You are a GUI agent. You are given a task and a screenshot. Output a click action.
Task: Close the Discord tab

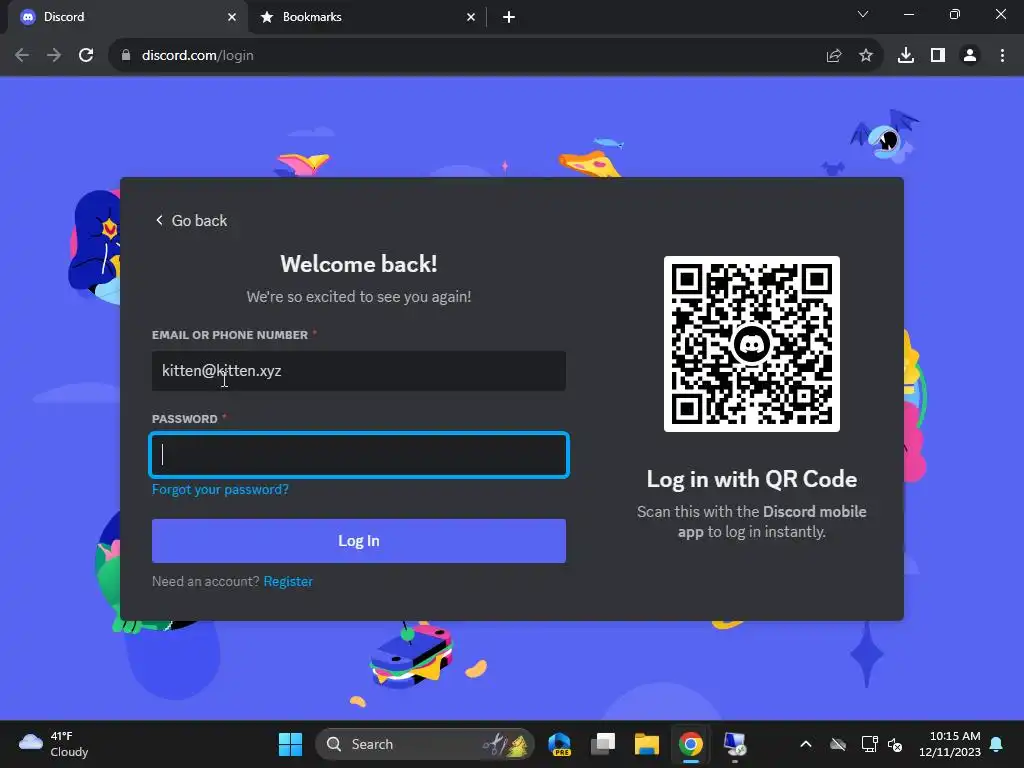232,17
